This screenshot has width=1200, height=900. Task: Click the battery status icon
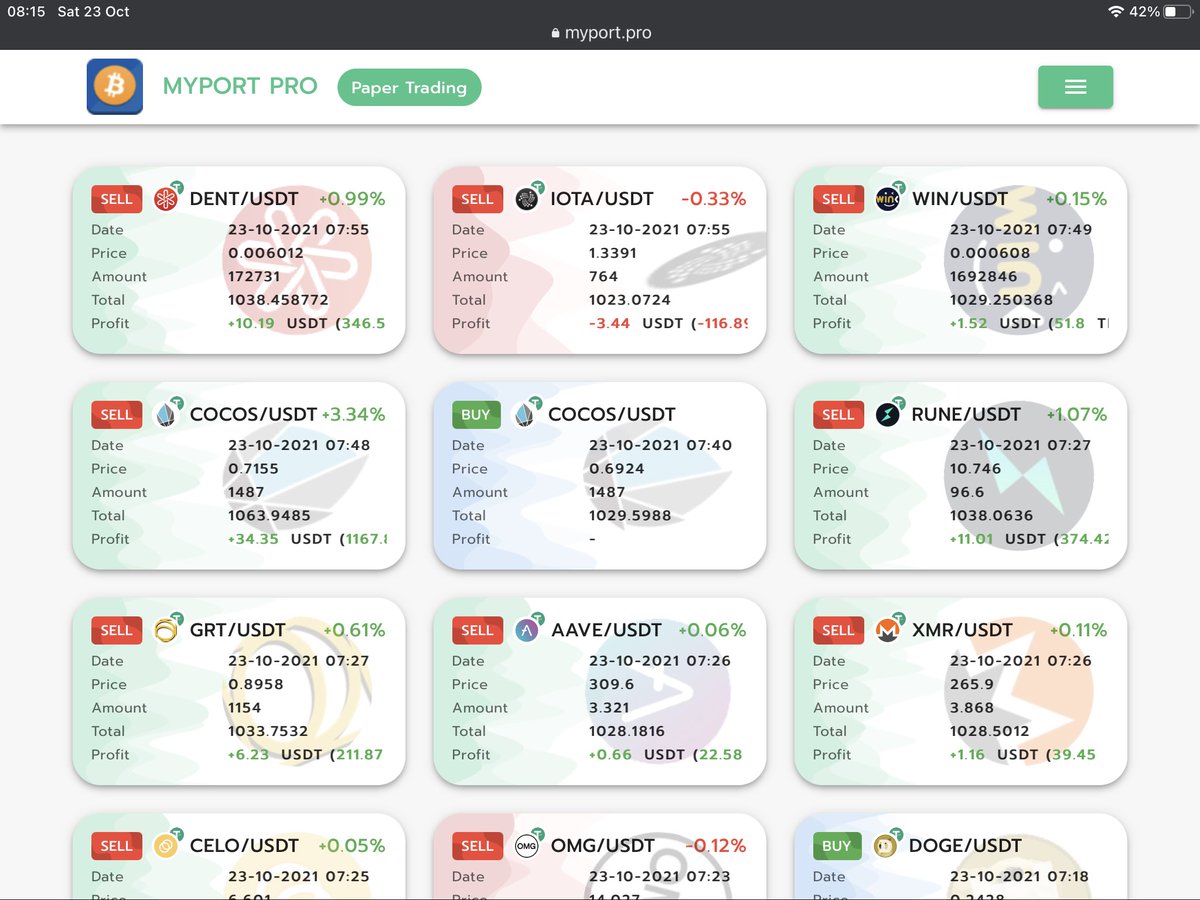point(1178,12)
